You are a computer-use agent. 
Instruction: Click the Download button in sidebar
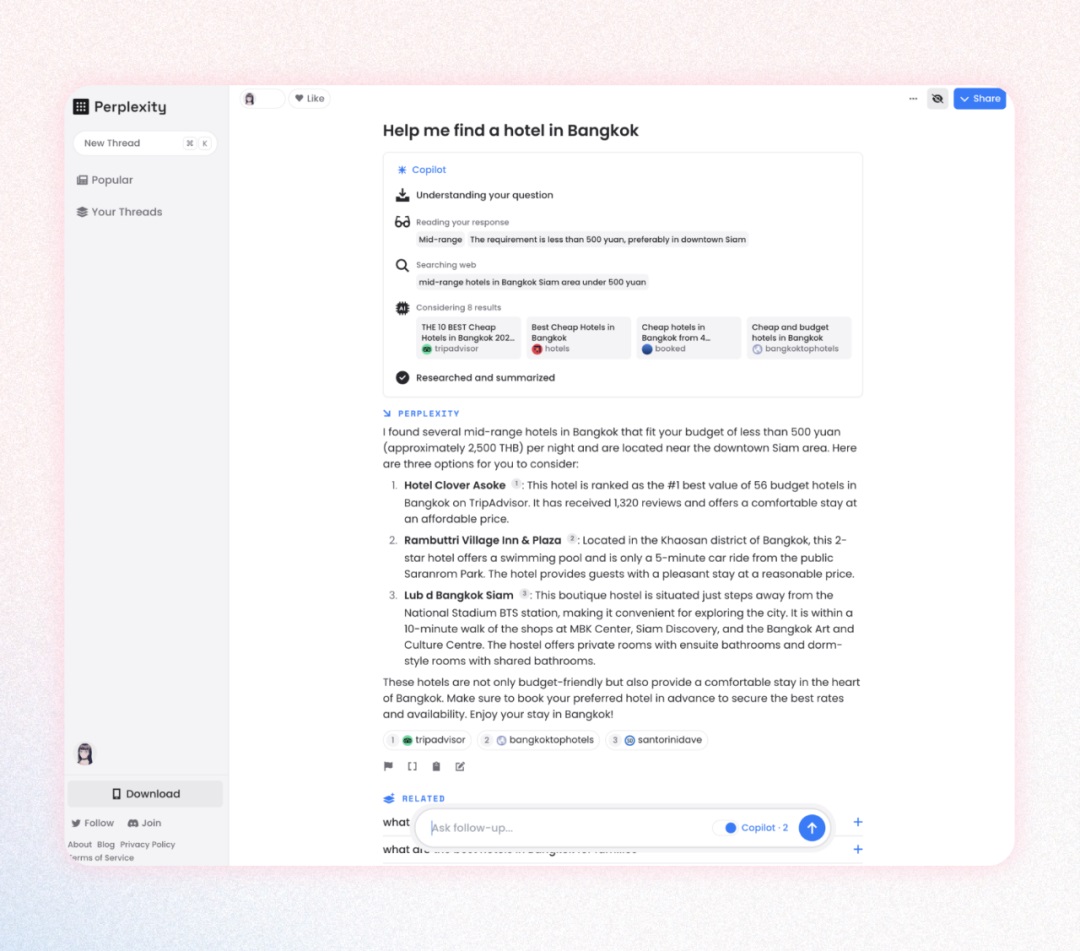click(145, 794)
